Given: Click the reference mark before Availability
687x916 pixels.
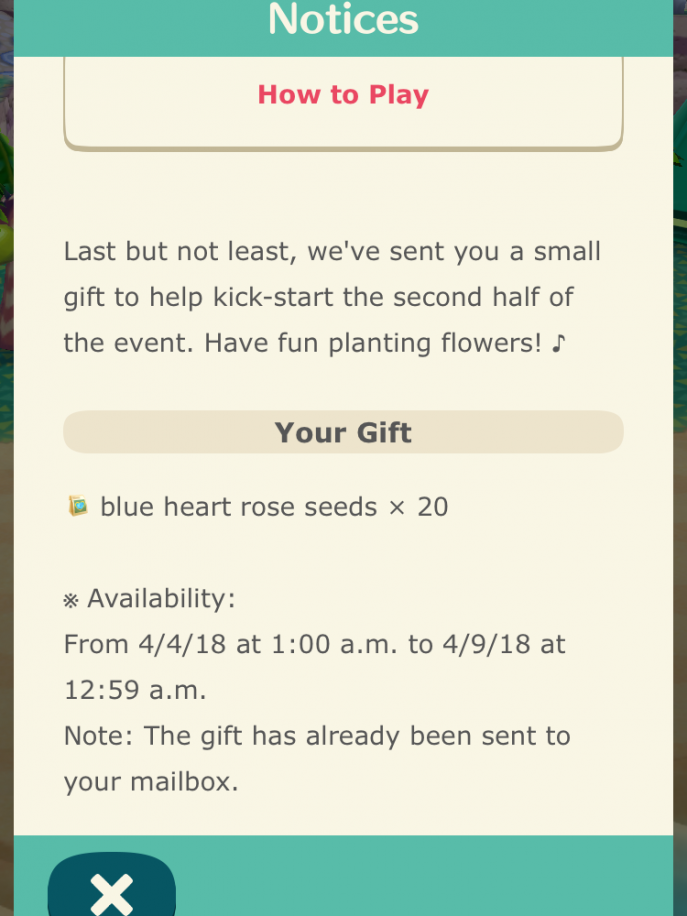Looking at the screenshot, I should (71, 601).
